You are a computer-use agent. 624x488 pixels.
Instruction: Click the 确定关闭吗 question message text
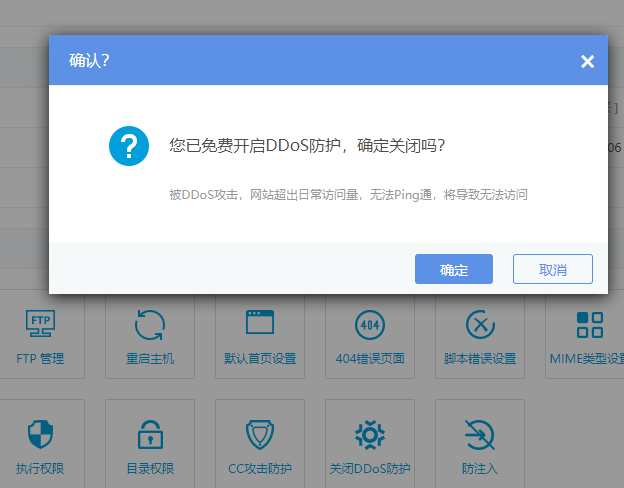click(x=307, y=145)
